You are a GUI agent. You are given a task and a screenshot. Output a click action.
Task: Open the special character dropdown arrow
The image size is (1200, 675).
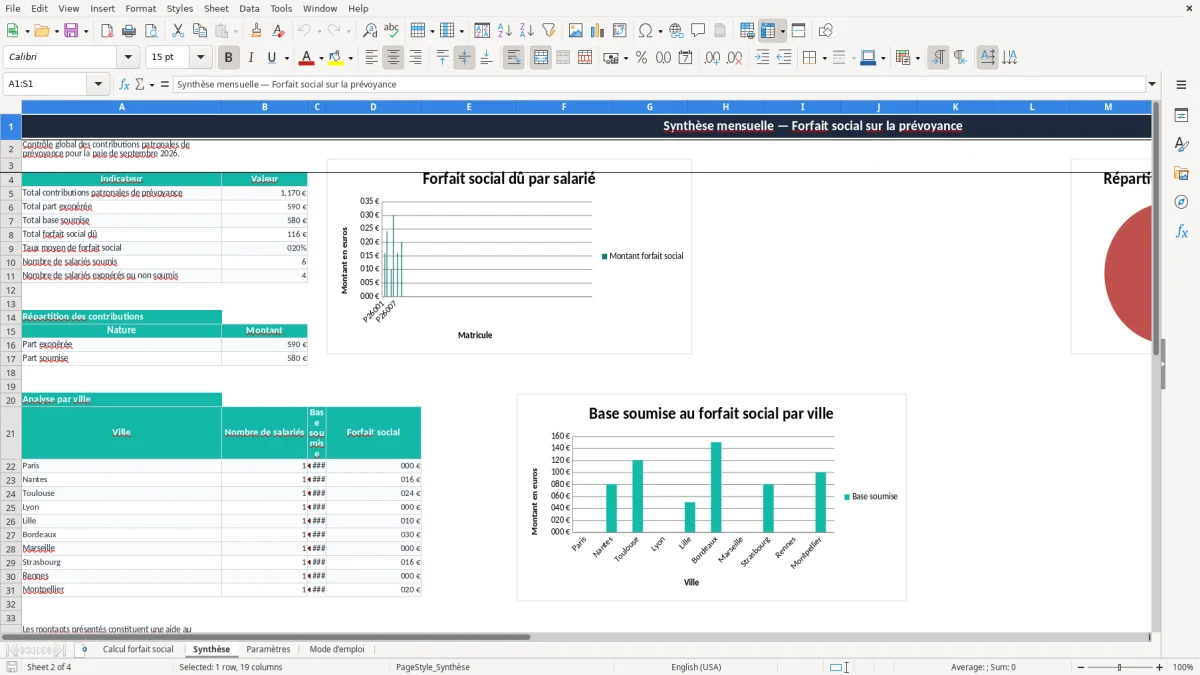click(x=658, y=31)
